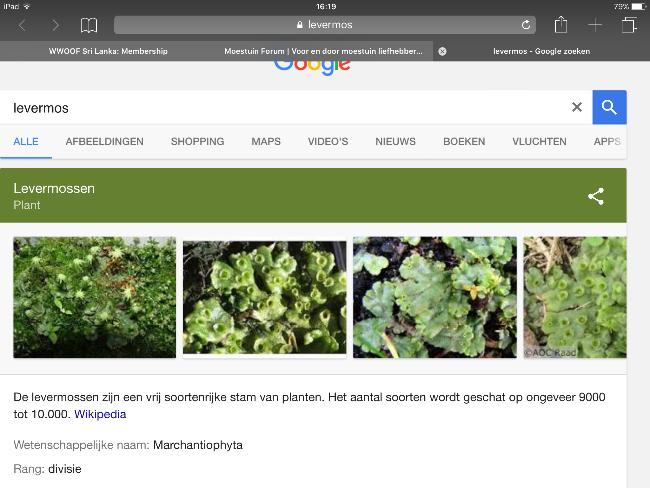The image size is (650, 488).
Task: Open fourth photo marked AOC Raad
Action: tap(575, 297)
